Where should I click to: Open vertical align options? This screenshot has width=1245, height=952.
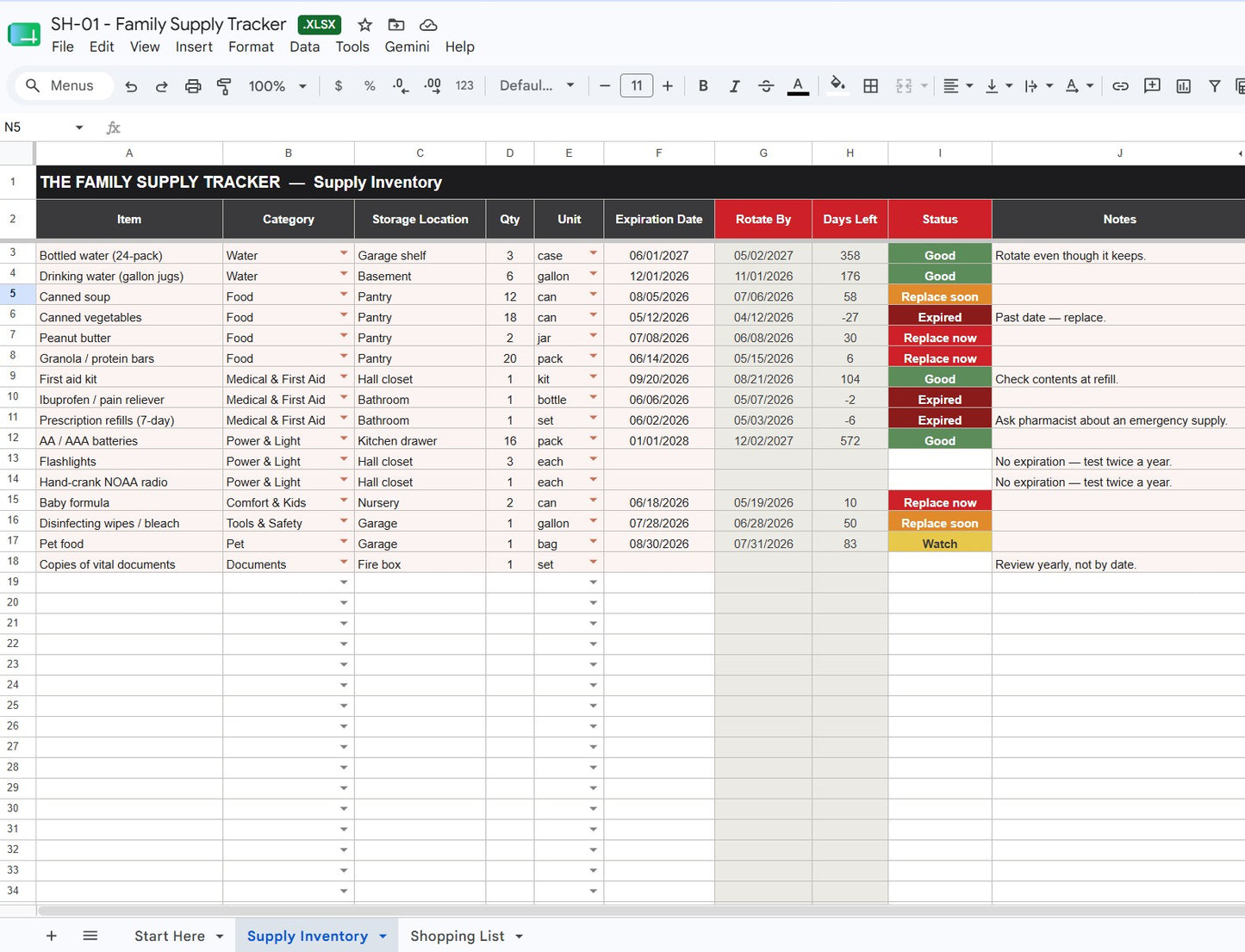999,86
